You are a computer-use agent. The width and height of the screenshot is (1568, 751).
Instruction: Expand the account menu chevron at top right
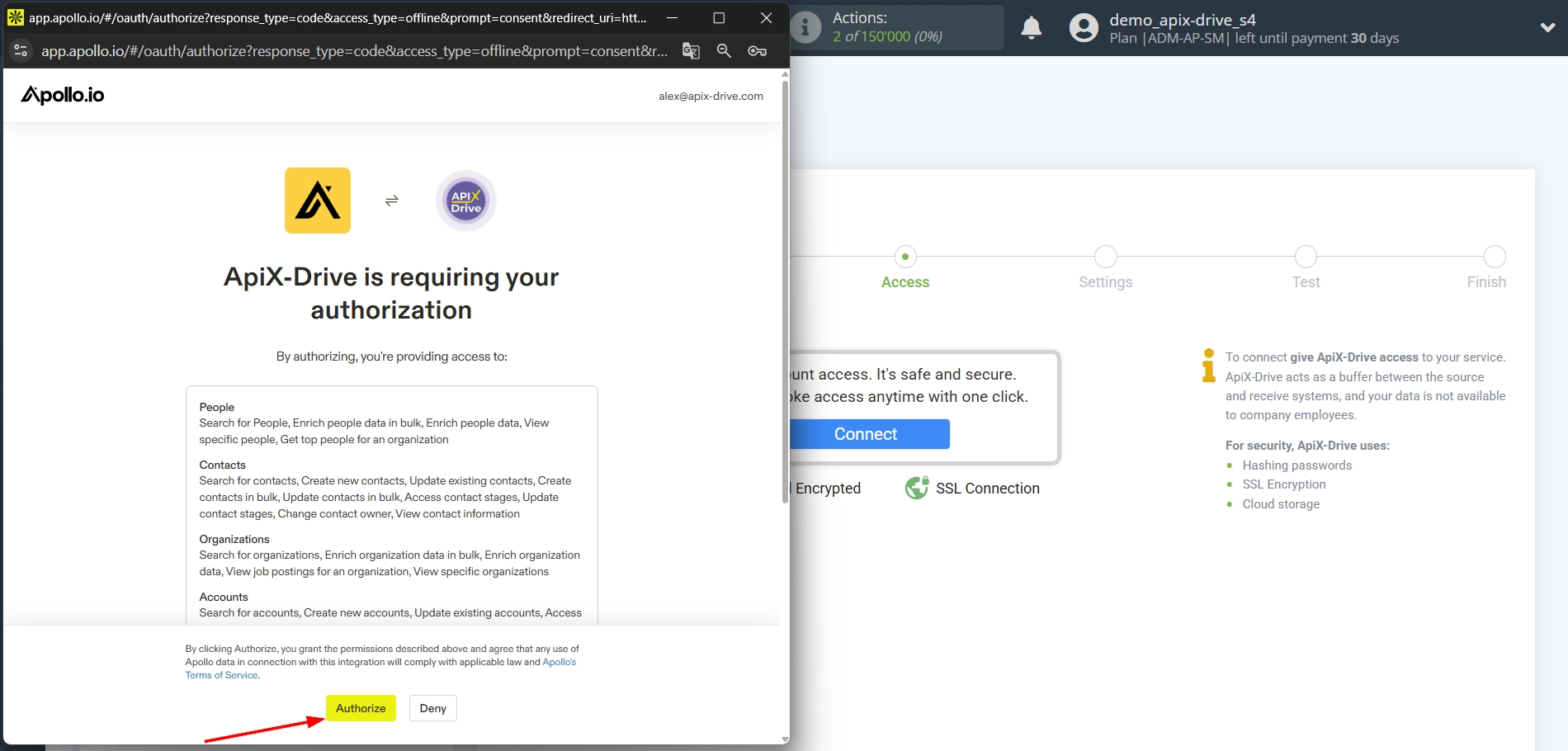1547,27
